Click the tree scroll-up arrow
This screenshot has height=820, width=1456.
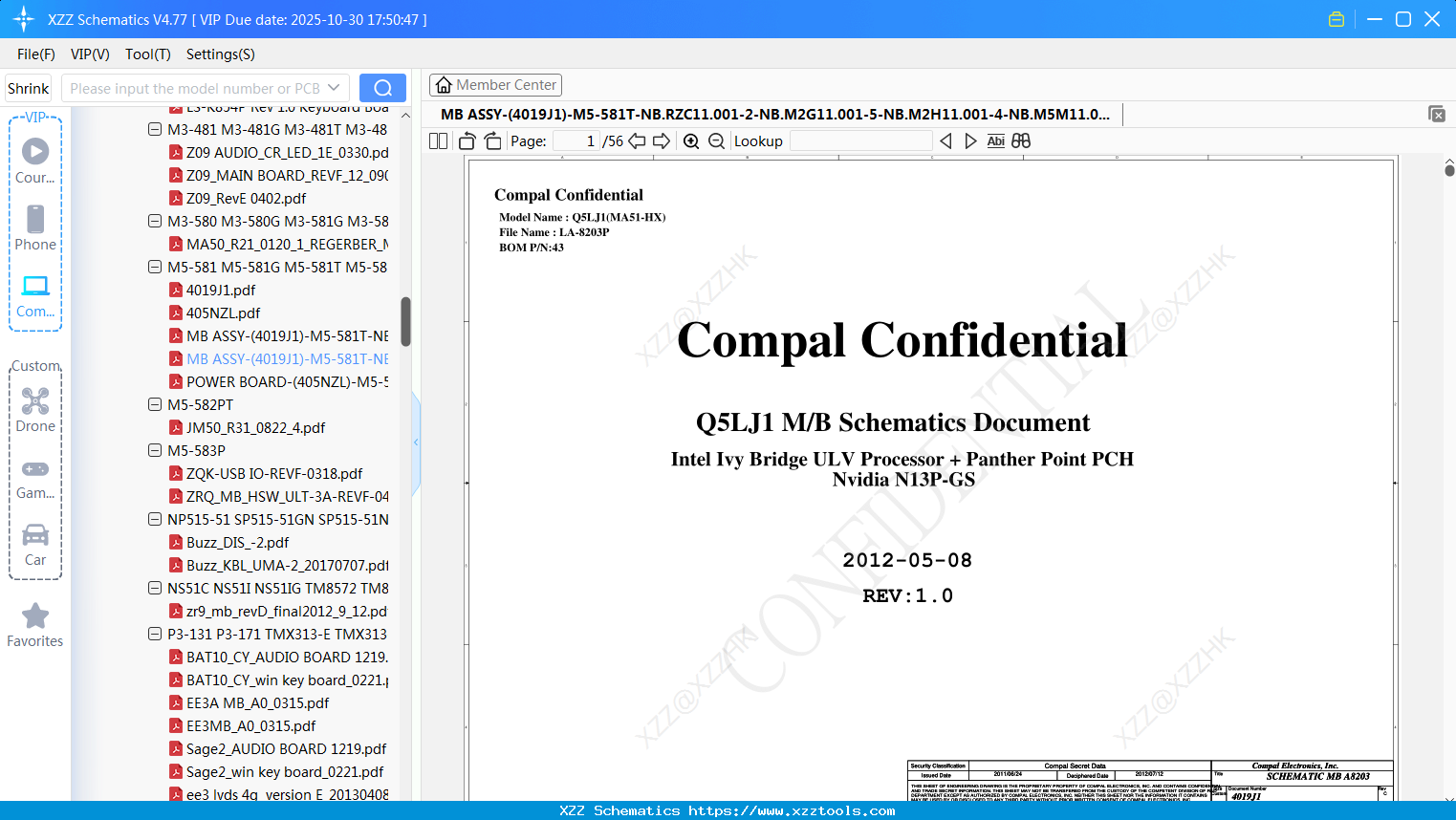(405, 116)
